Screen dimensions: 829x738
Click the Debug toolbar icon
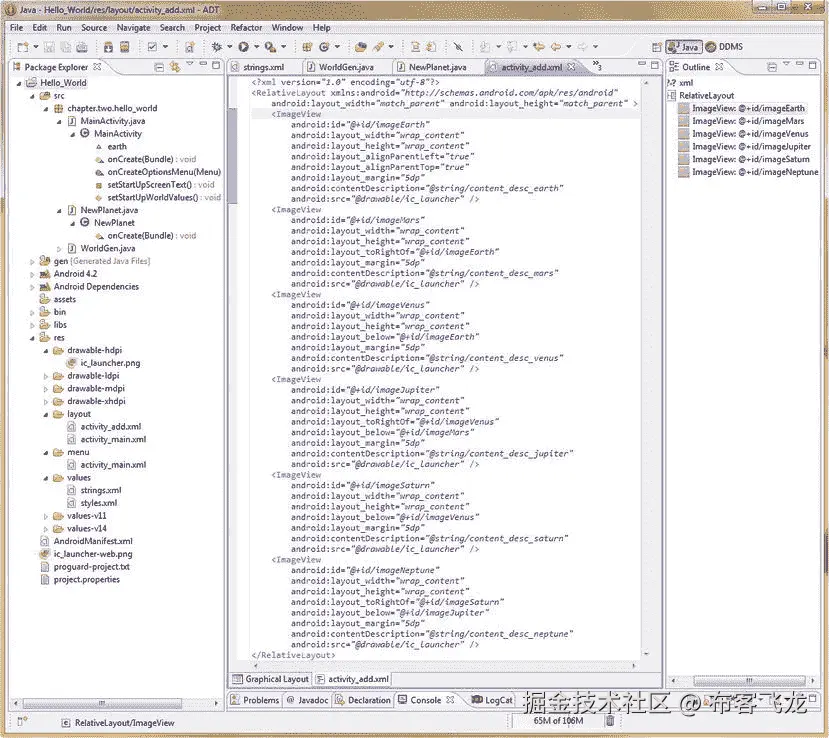point(217,46)
